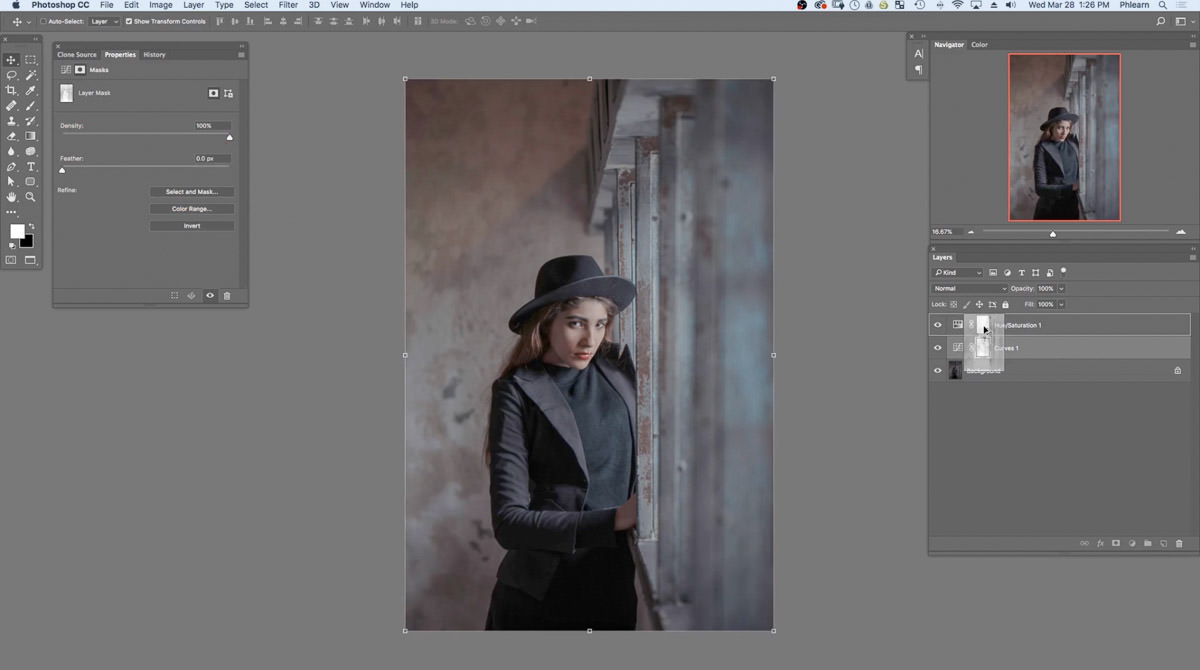
Task: Select the Rectangular Marquee tool
Action: click(30, 60)
